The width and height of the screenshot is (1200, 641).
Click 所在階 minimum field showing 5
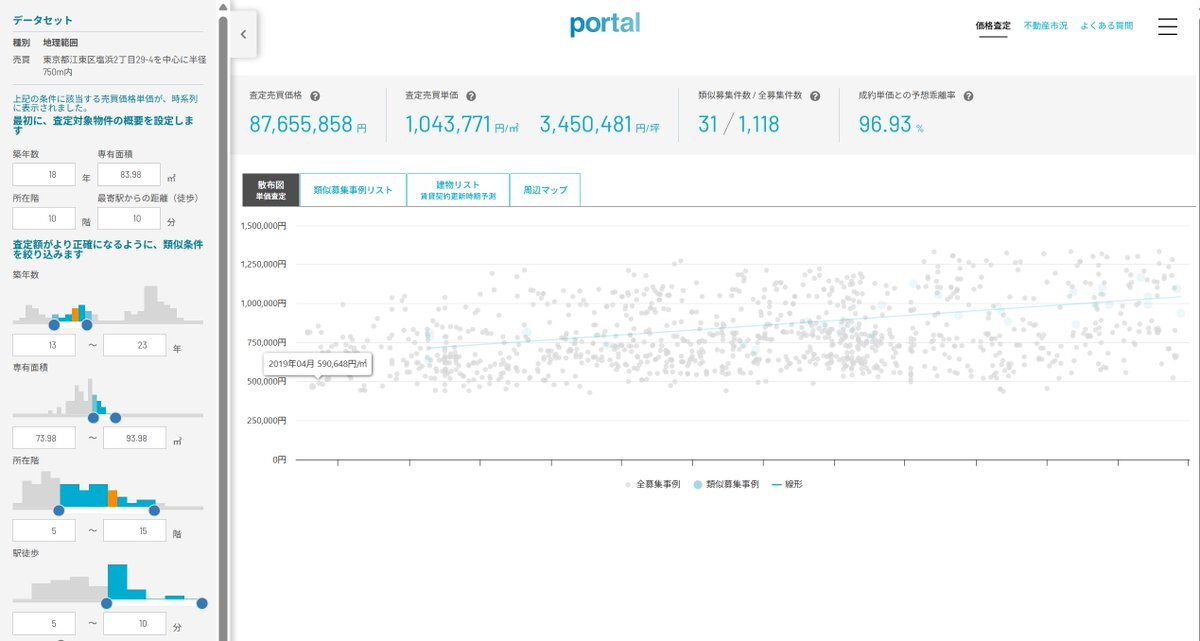click(x=43, y=531)
